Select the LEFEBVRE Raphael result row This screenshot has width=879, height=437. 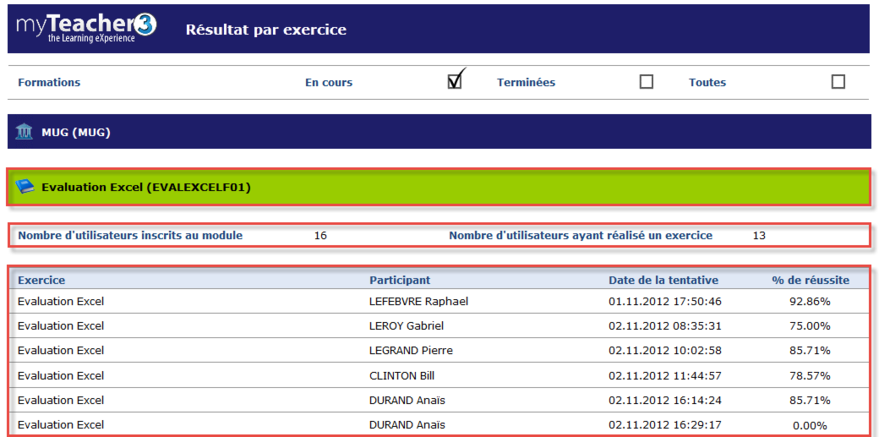click(x=418, y=301)
